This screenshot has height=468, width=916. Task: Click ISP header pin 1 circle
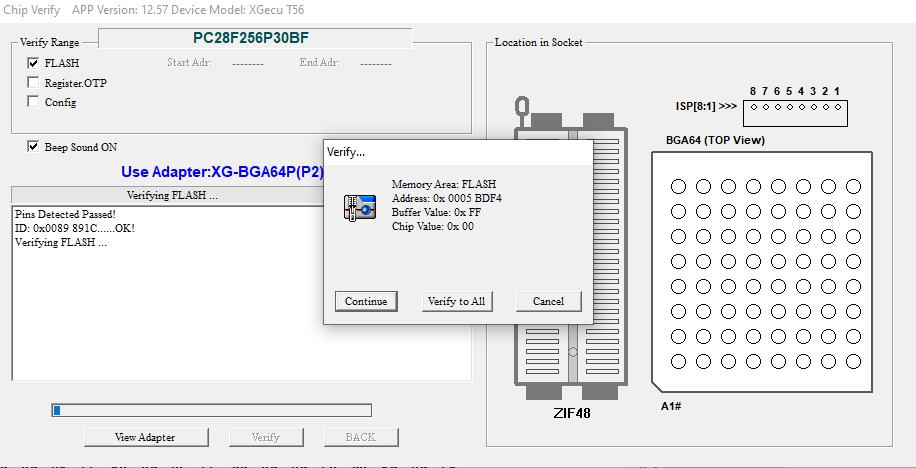point(836,107)
